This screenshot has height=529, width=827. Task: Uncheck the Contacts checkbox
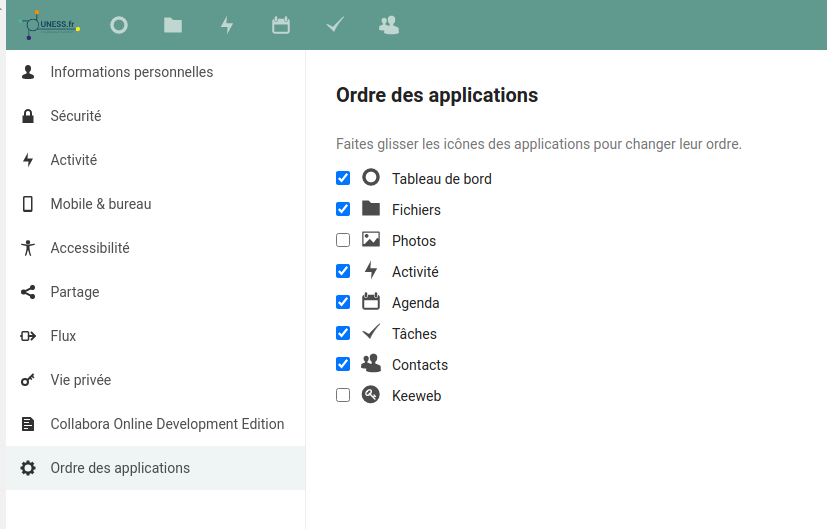point(343,364)
